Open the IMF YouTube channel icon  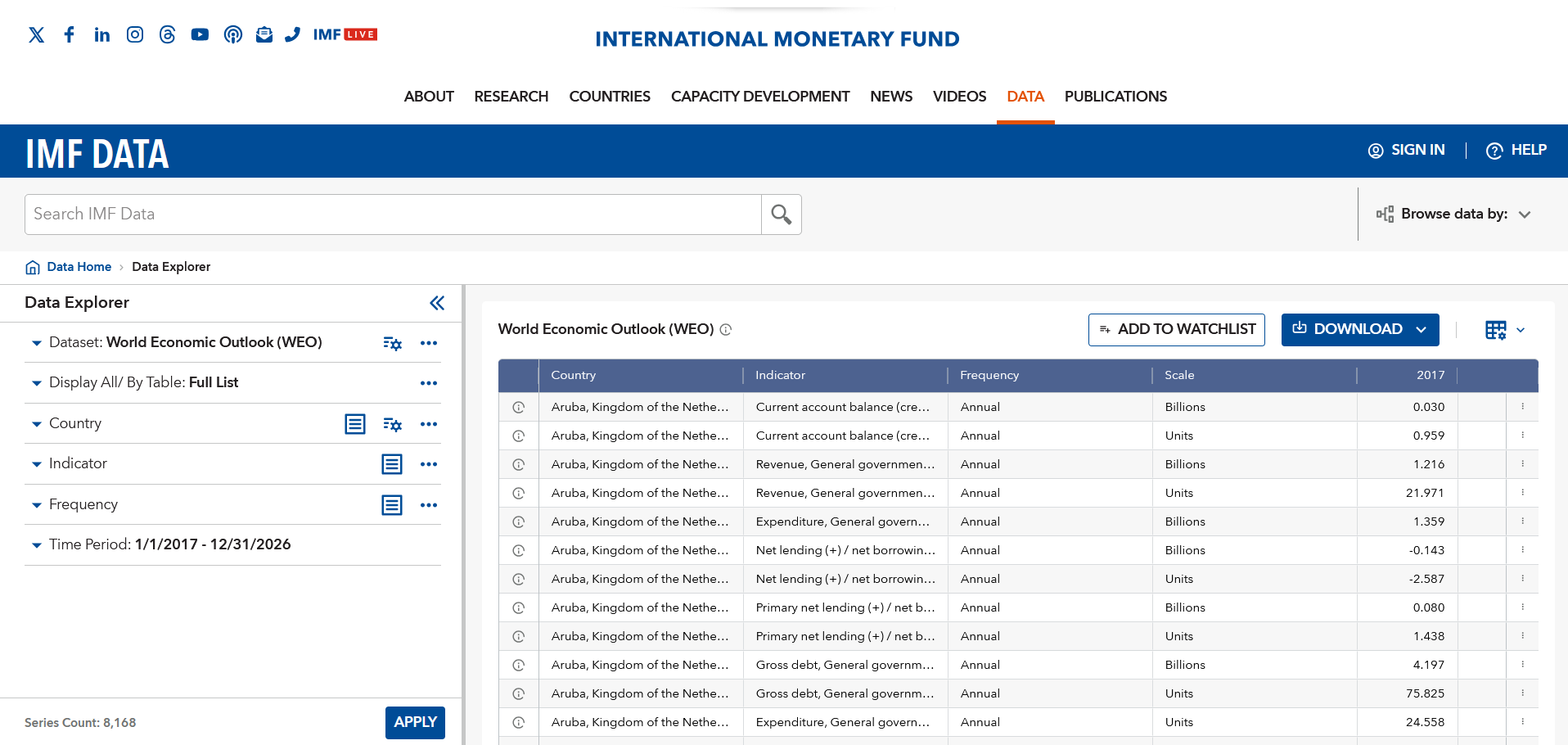(x=200, y=34)
